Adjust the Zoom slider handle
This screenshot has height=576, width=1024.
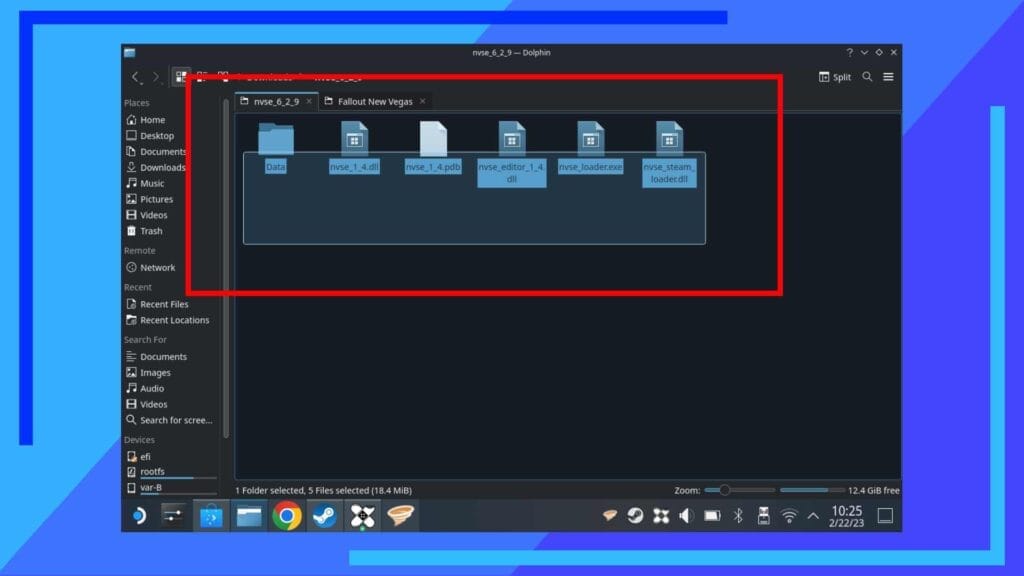coord(724,490)
